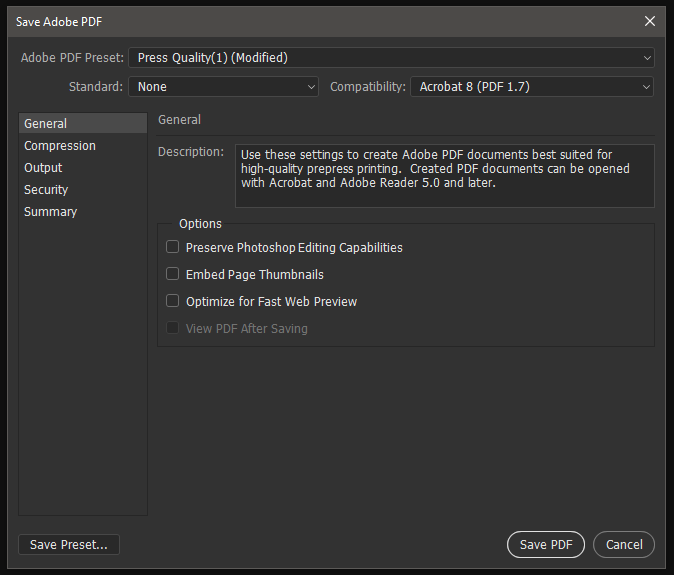Open the Adobe PDF Preset dropdown
The width and height of the screenshot is (674, 575).
pos(391,58)
